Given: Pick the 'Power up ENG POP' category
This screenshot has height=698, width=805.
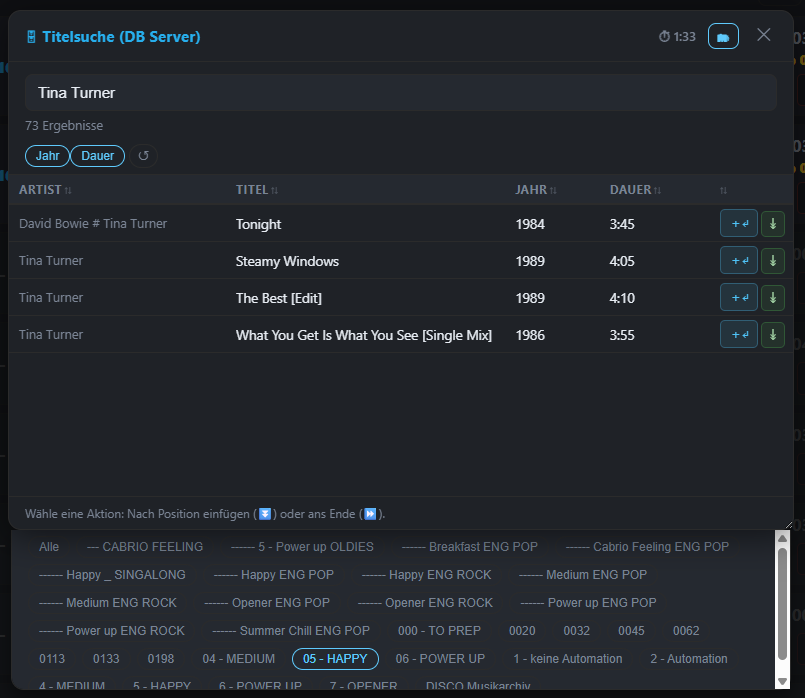Looking at the screenshot, I should click(588, 603).
